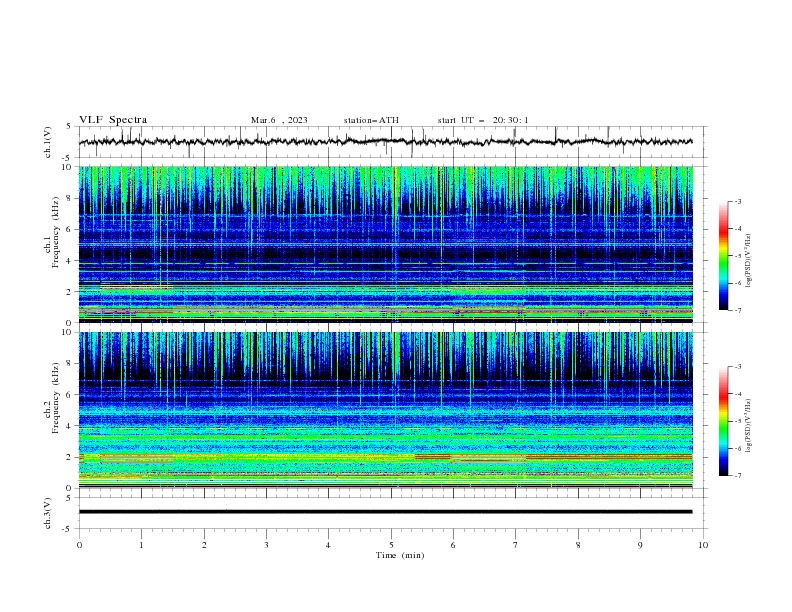
Task: Click the "-7" label on ch.2 color bar
Action: pos(737,475)
